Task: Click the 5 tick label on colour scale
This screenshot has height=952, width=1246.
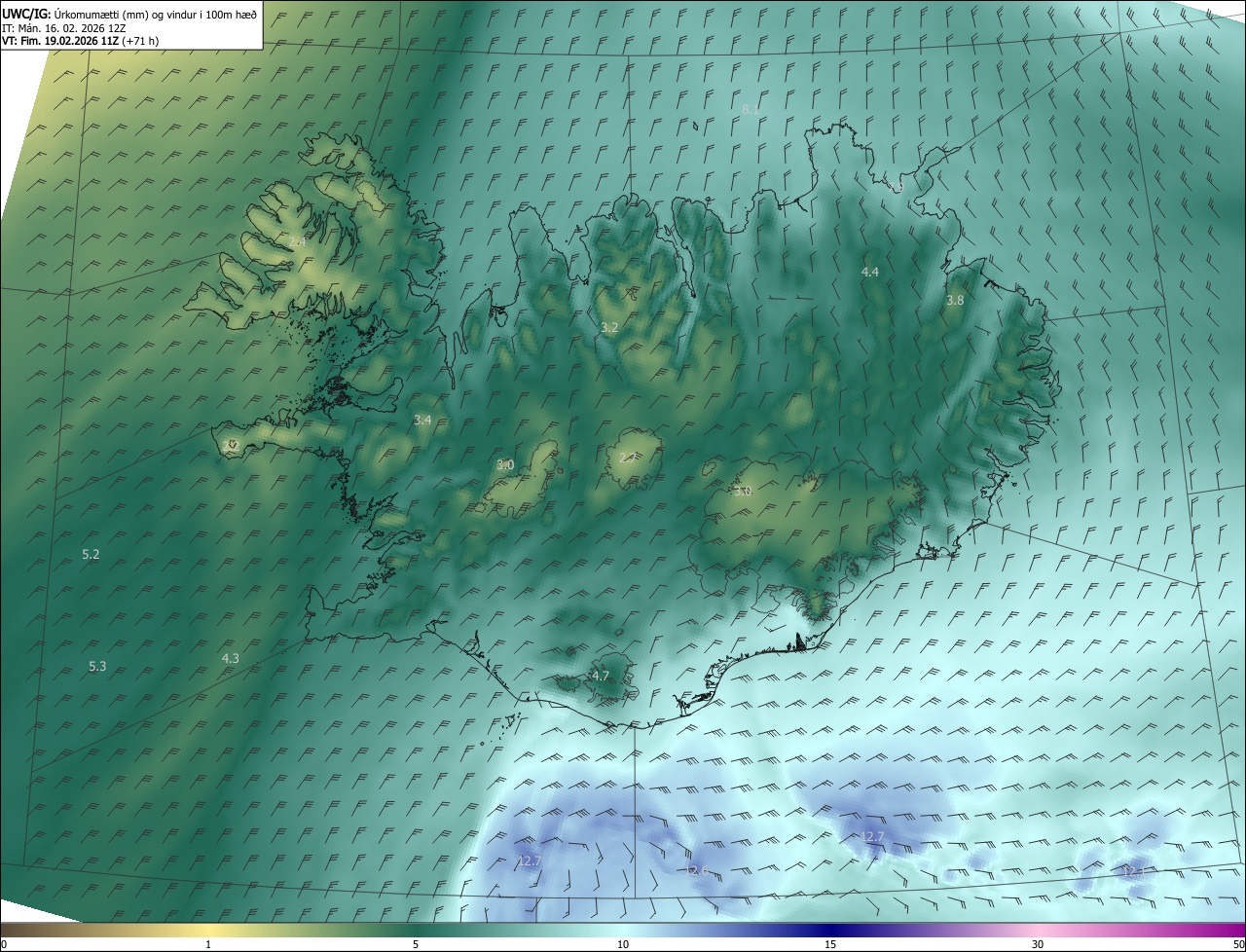Action: pos(416,945)
